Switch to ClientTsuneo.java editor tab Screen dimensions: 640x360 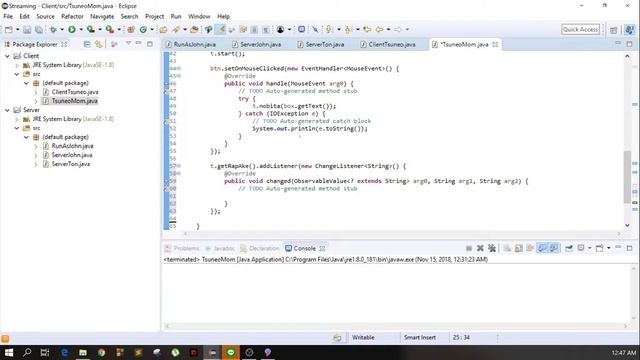pyautogui.click(x=389, y=44)
